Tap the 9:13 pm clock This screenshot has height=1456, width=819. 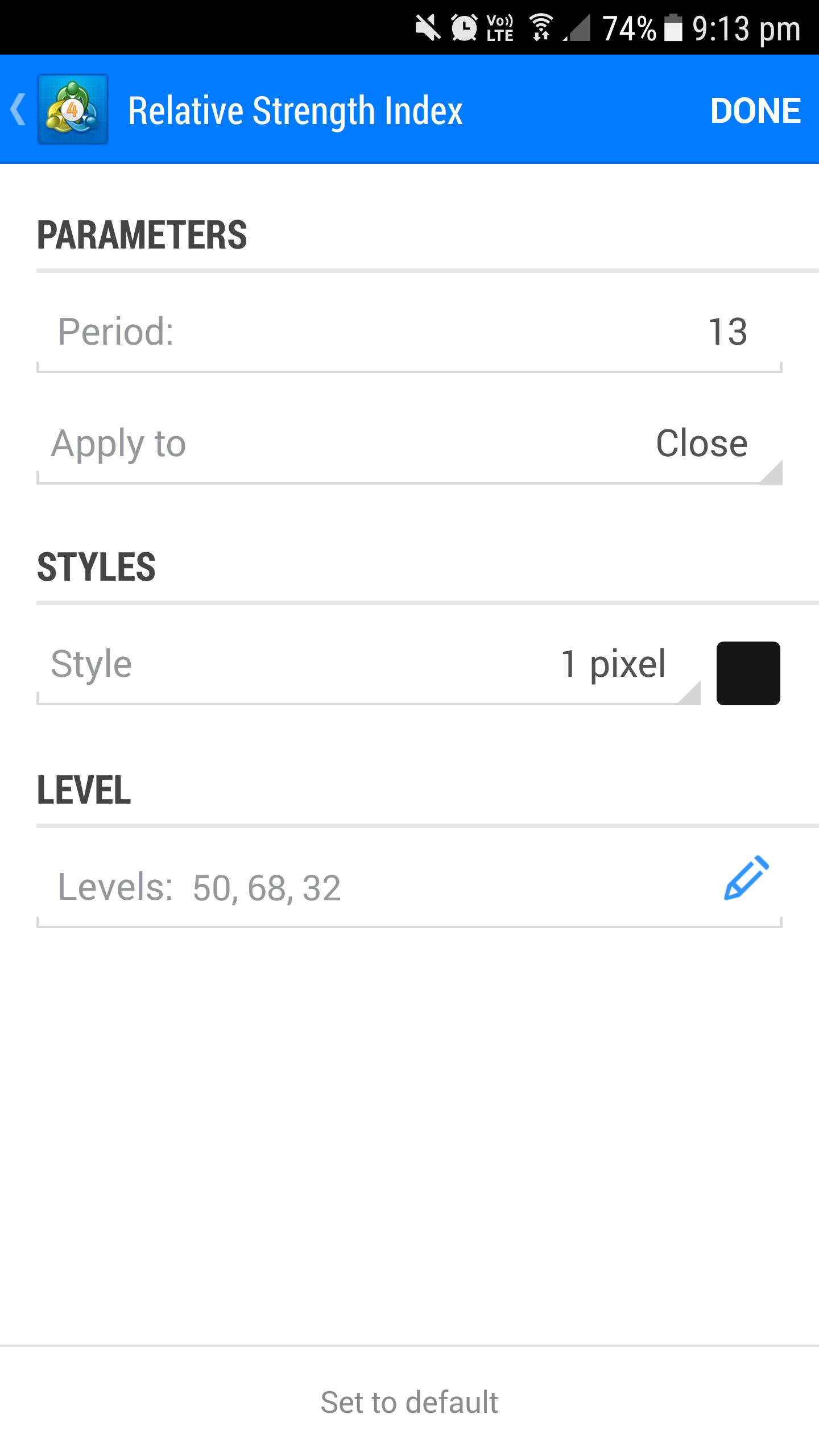tap(746, 27)
